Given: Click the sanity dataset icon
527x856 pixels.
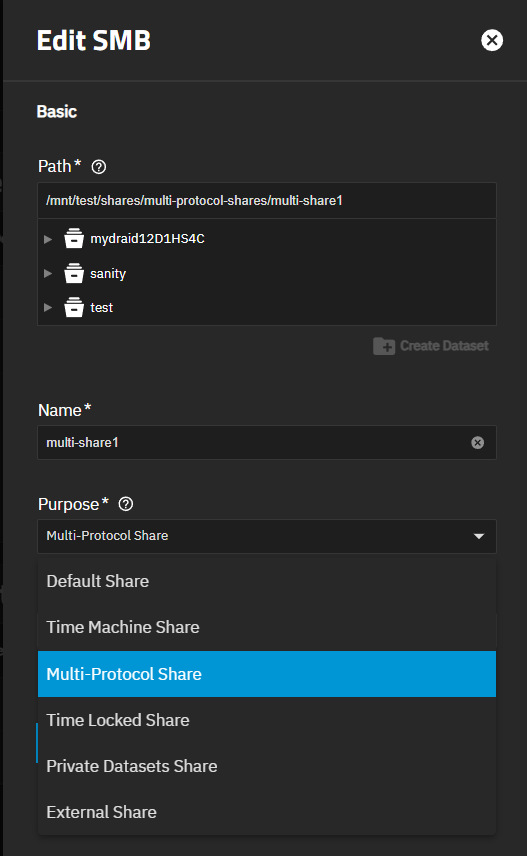Looking at the screenshot, I should [x=74, y=273].
